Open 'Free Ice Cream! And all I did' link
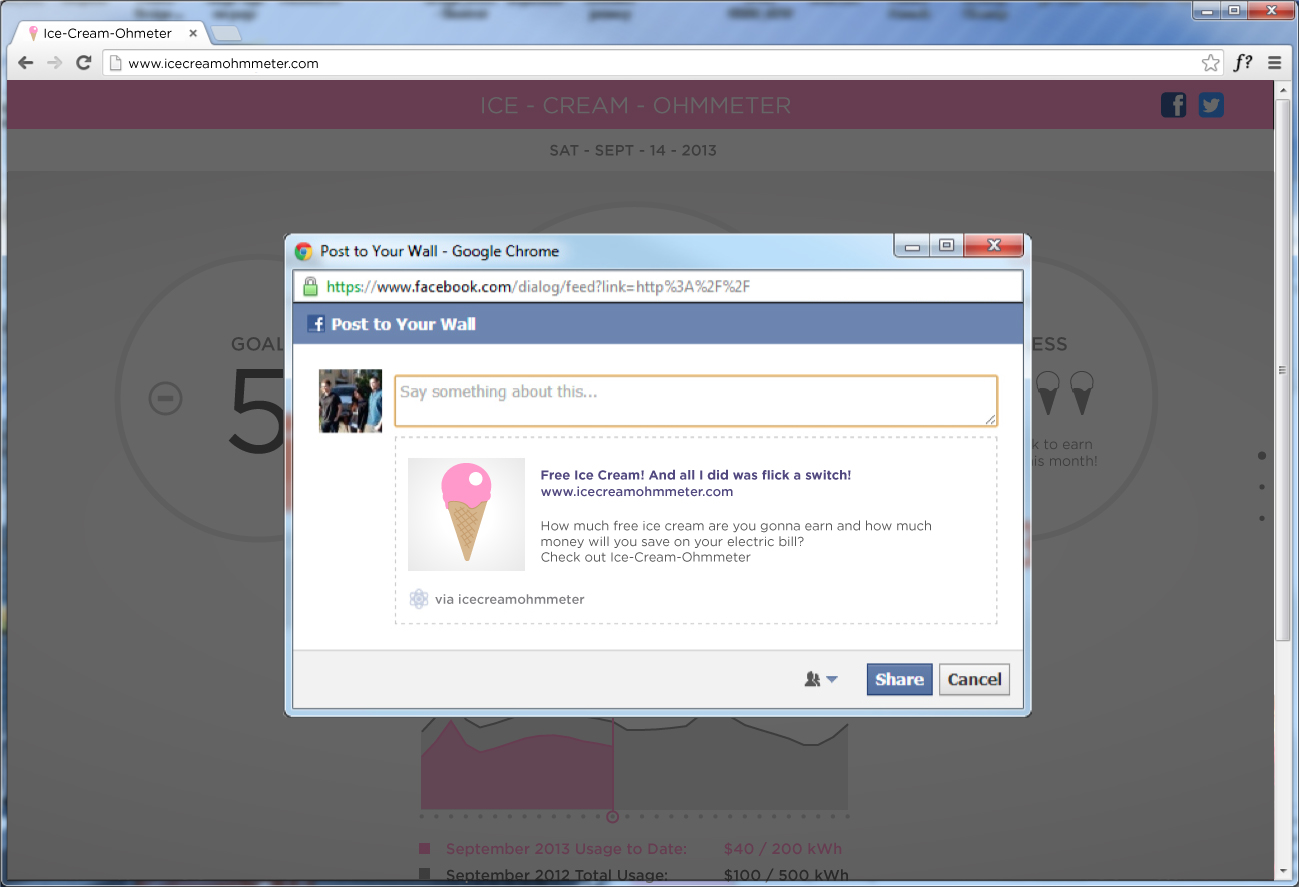Viewport: 1299px width, 887px height. pos(696,475)
